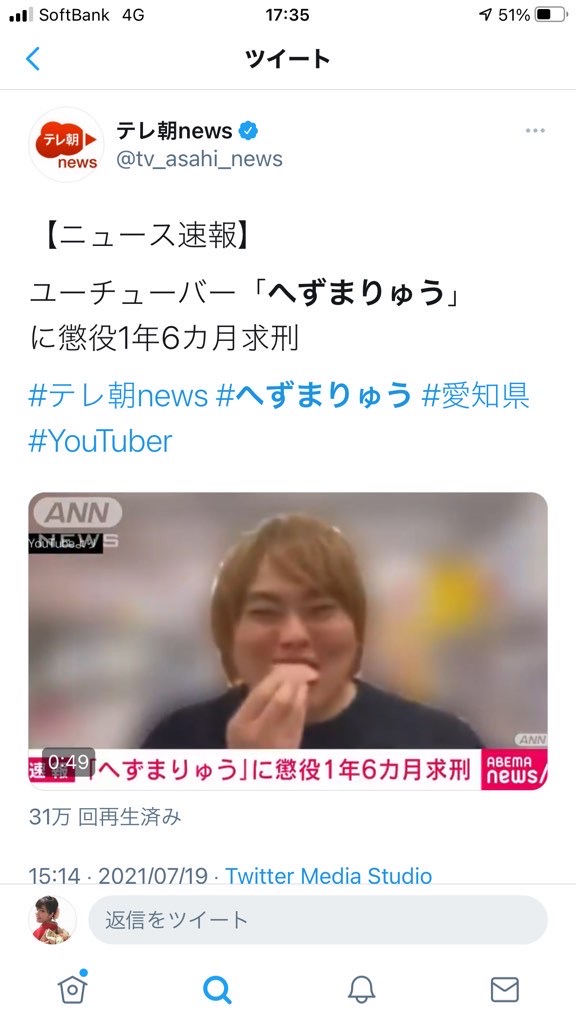Open the テレ朝news profile avatar
This screenshot has height=1024, width=576.
tap(66, 144)
